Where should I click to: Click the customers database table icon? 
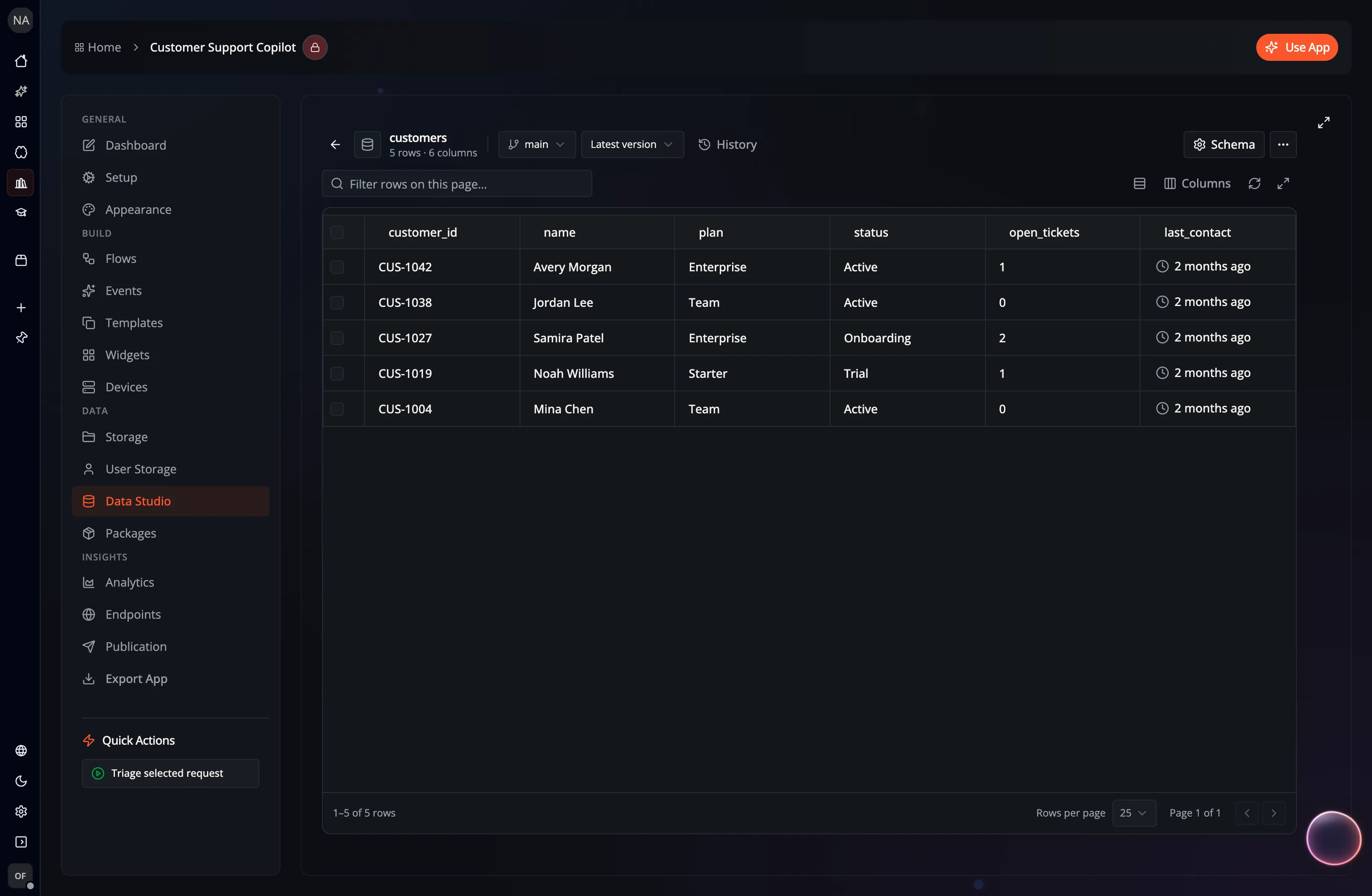coord(367,144)
